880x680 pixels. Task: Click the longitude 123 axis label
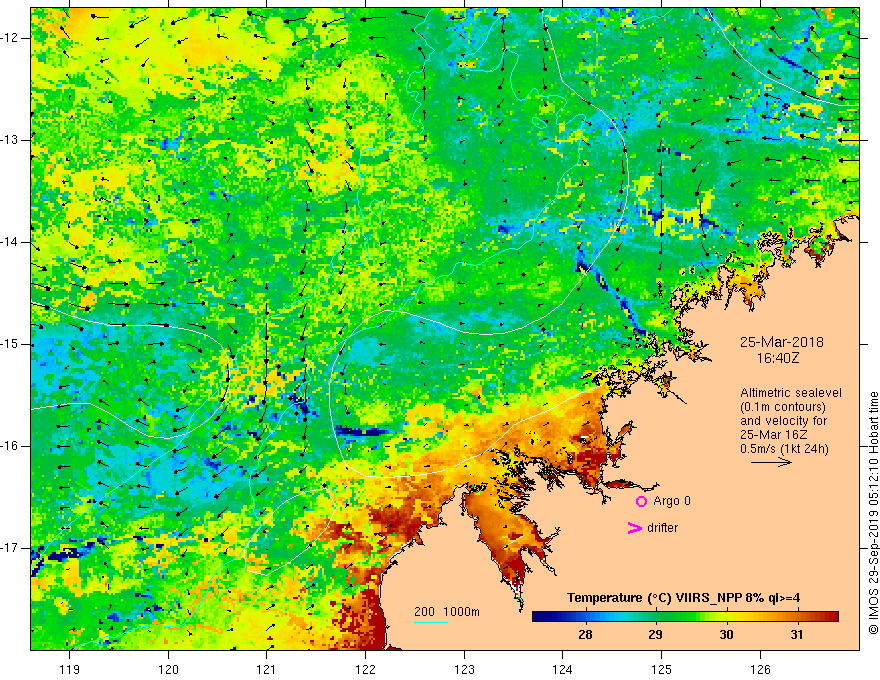click(x=464, y=669)
